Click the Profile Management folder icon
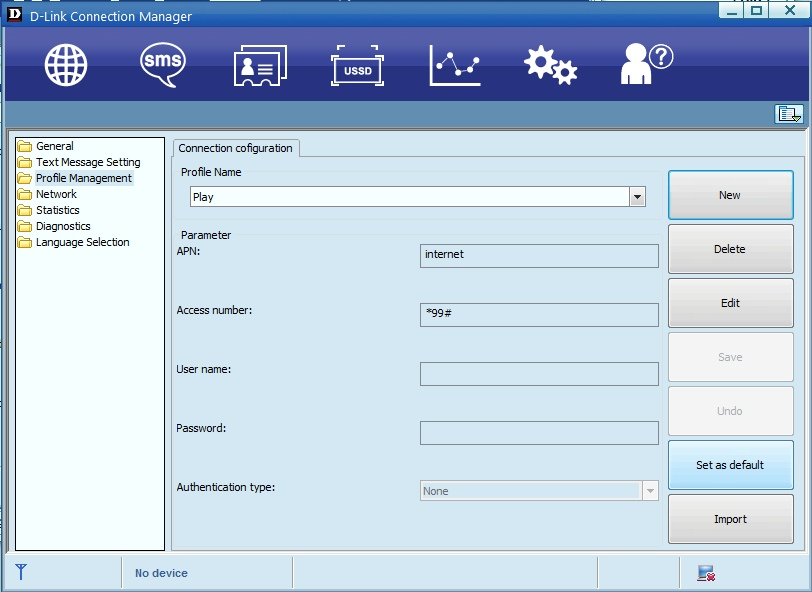 click(x=24, y=179)
